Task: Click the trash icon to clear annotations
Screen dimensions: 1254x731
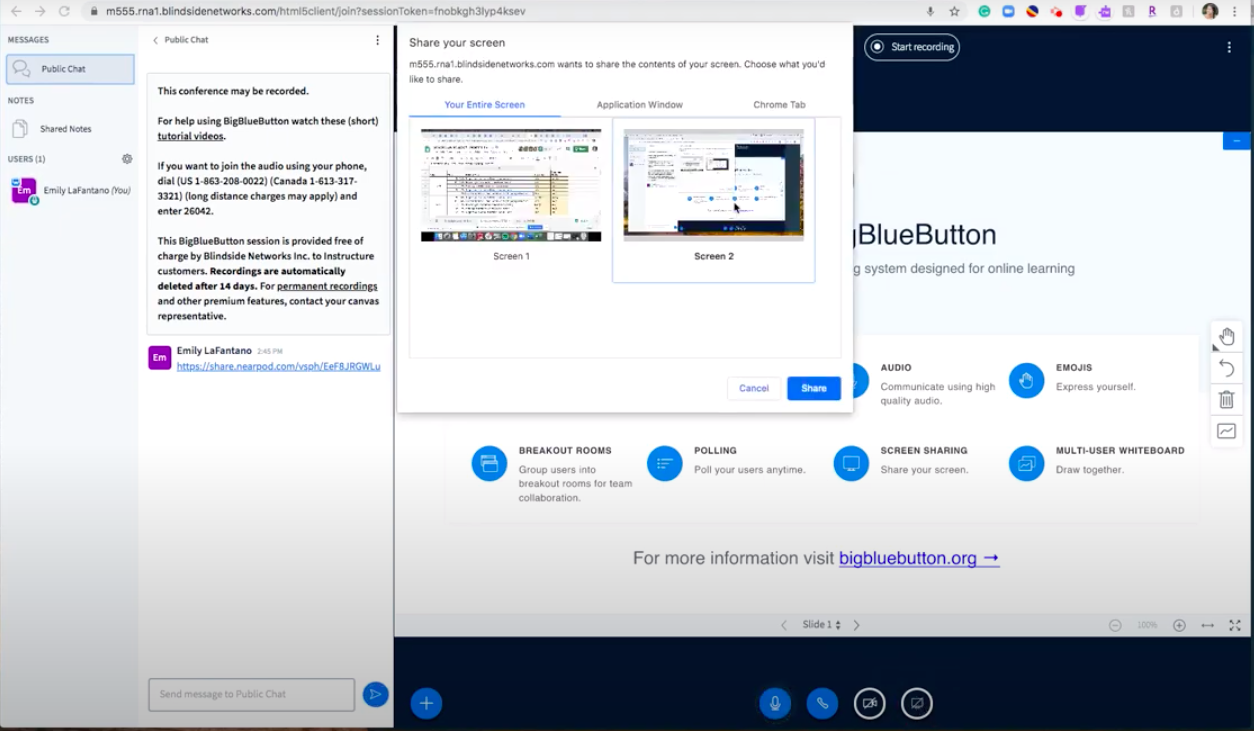Action: 1226,400
